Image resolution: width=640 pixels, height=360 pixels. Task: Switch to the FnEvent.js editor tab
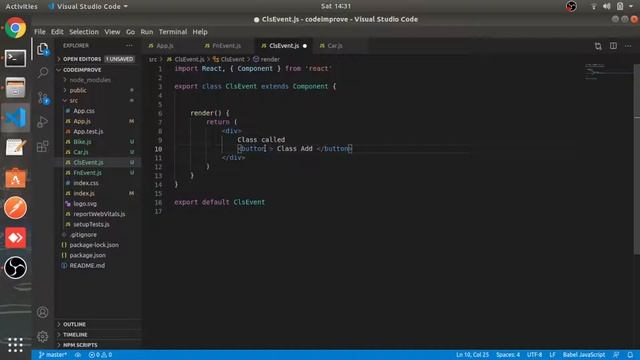226,46
